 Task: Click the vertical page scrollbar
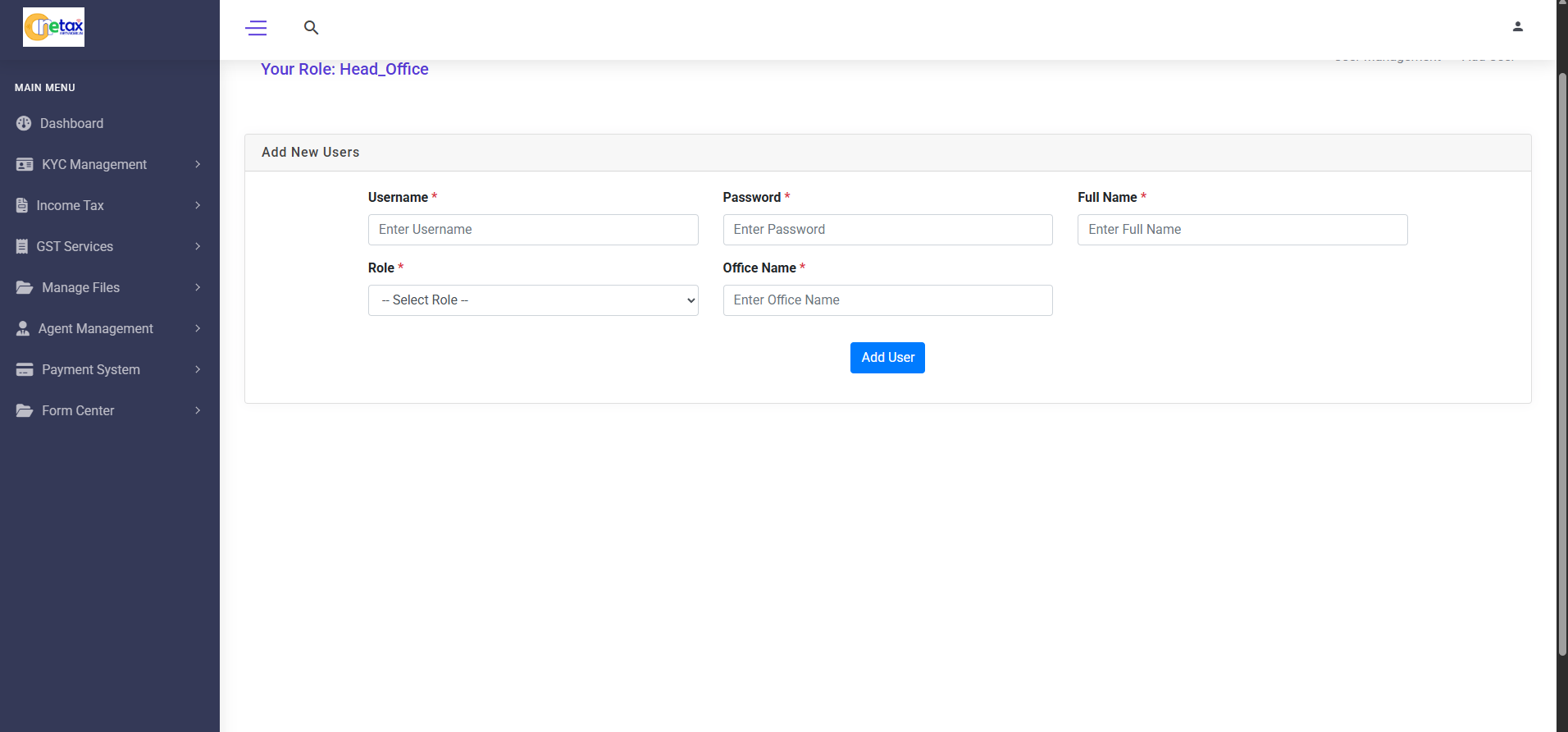coord(1561,361)
